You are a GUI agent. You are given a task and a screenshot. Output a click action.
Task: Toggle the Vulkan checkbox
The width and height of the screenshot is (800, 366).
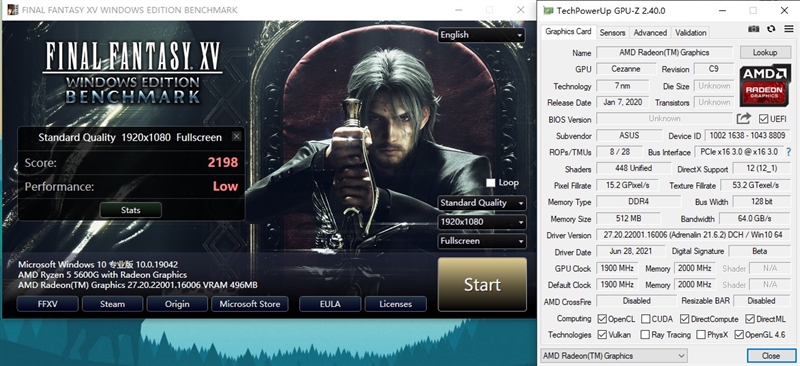pos(602,335)
